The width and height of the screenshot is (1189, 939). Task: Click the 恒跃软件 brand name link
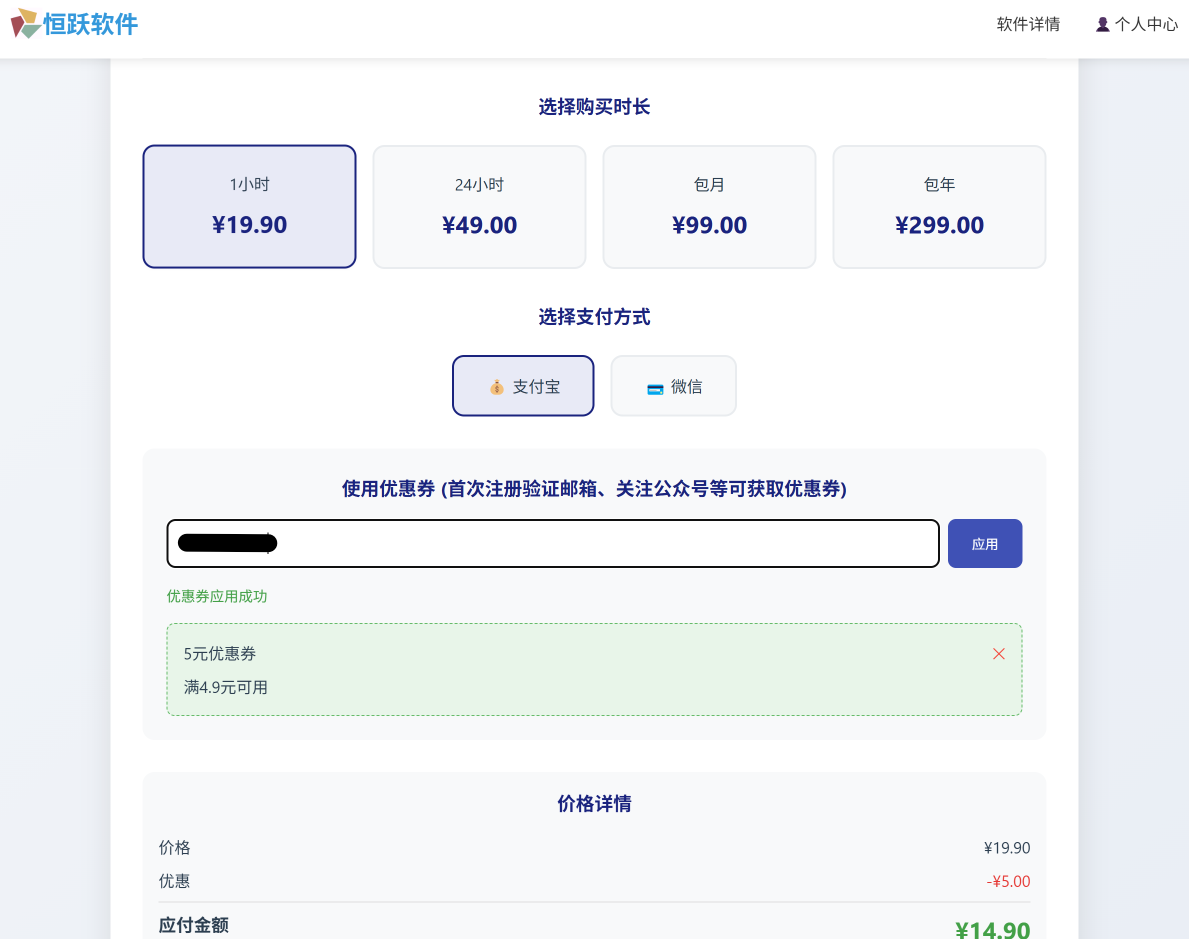point(90,24)
